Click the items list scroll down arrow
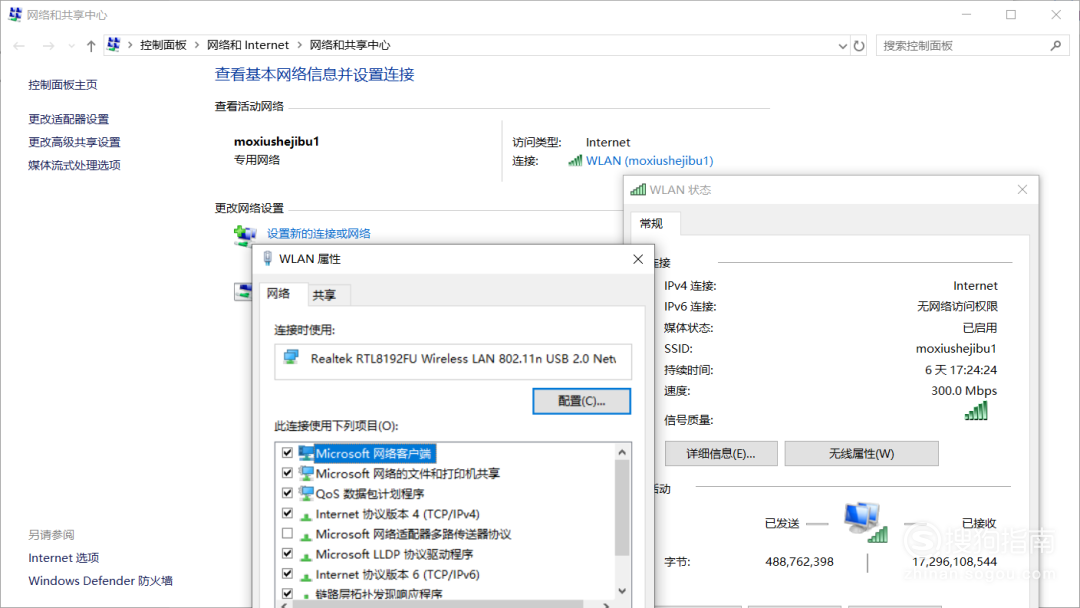The image size is (1080, 608). [622, 591]
